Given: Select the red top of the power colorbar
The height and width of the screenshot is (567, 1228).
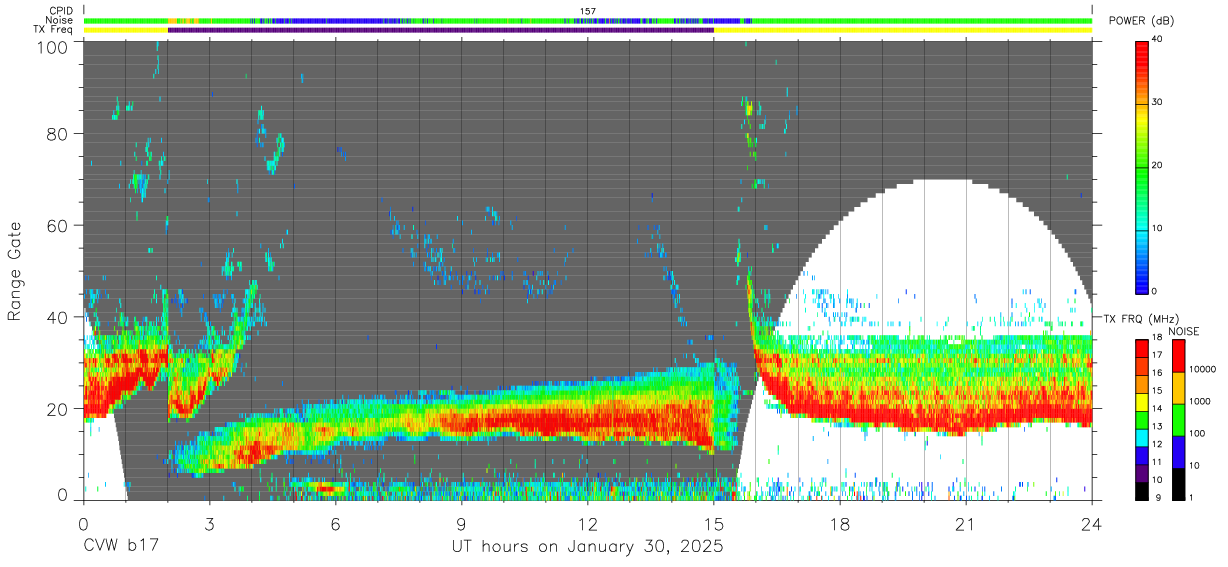Looking at the screenshot, I should (x=1142, y=52).
